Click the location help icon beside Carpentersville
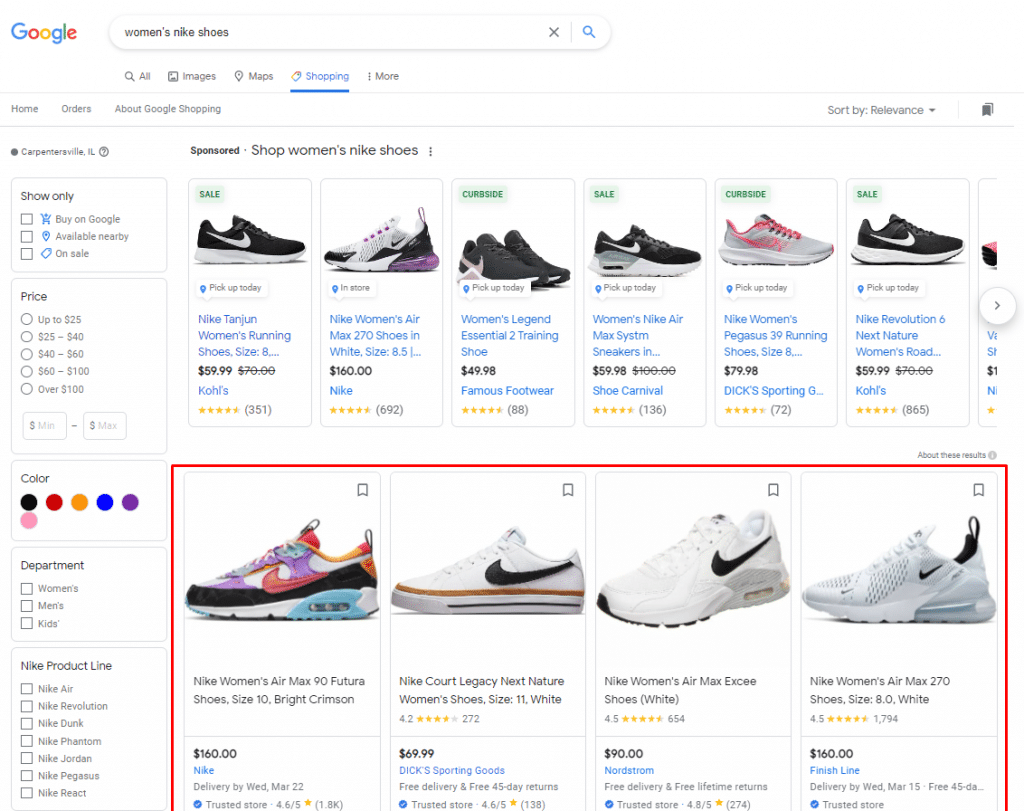Viewport: 1024px width, 811px height. coord(104,152)
